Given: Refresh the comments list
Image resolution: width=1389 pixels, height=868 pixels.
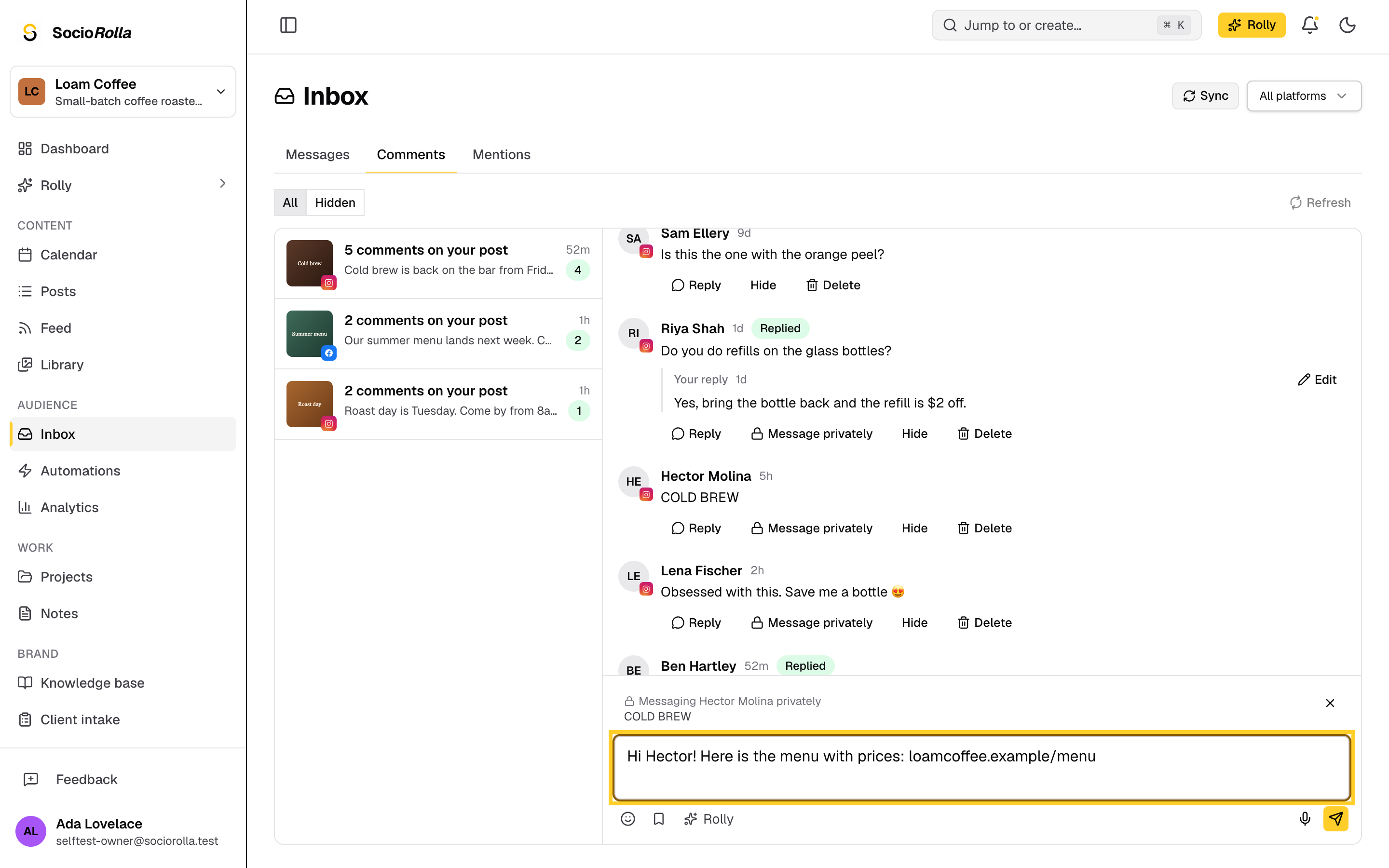Looking at the screenshot, I should click(x=1320, y=203).
